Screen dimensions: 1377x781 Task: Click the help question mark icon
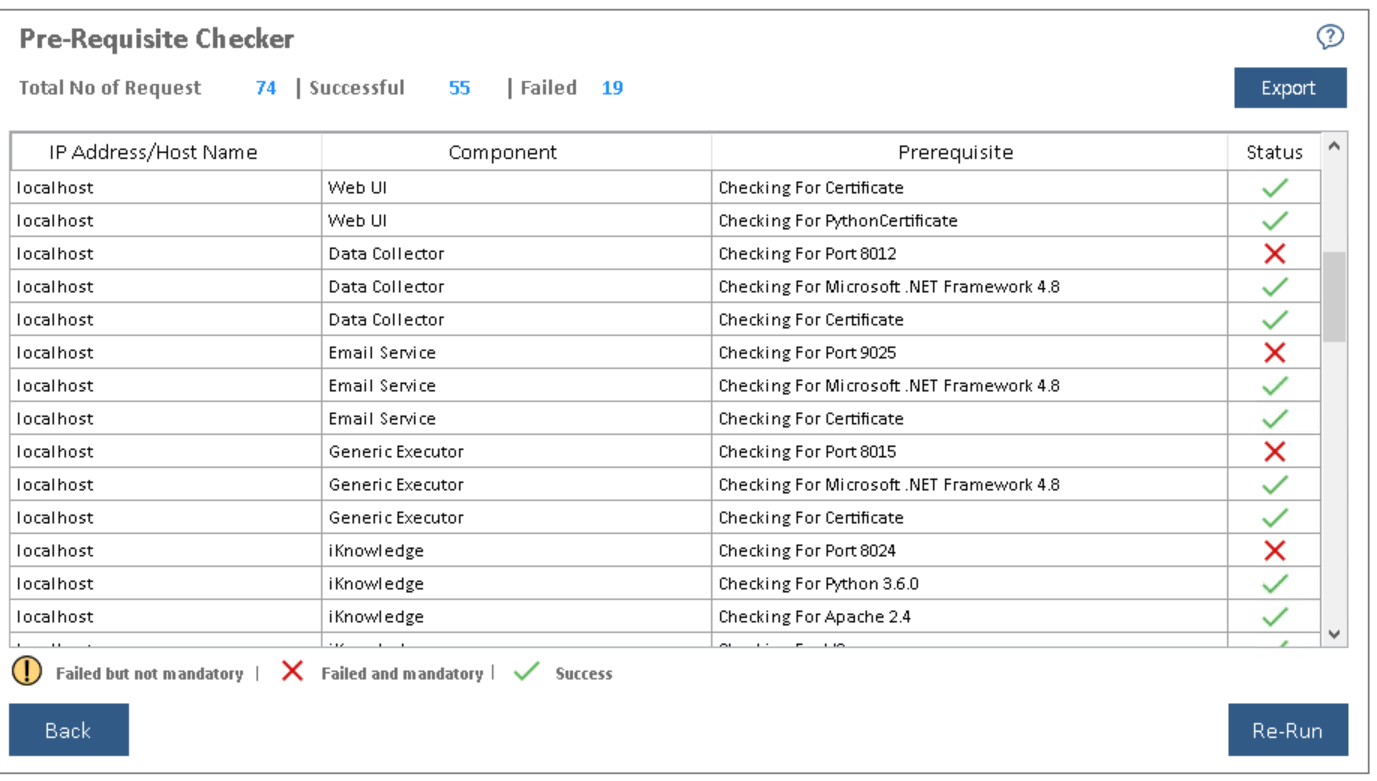(x=1329, y=37)
